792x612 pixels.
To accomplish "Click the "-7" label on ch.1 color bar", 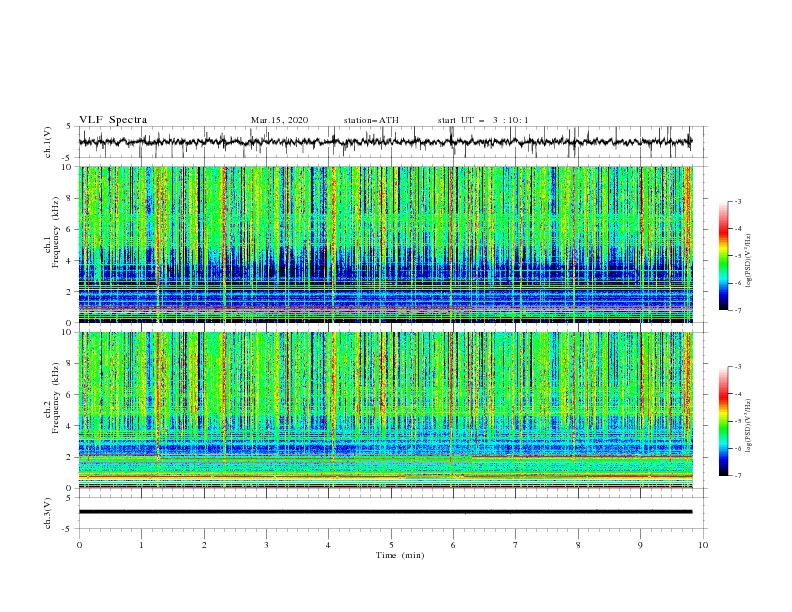I will [737, 310].
